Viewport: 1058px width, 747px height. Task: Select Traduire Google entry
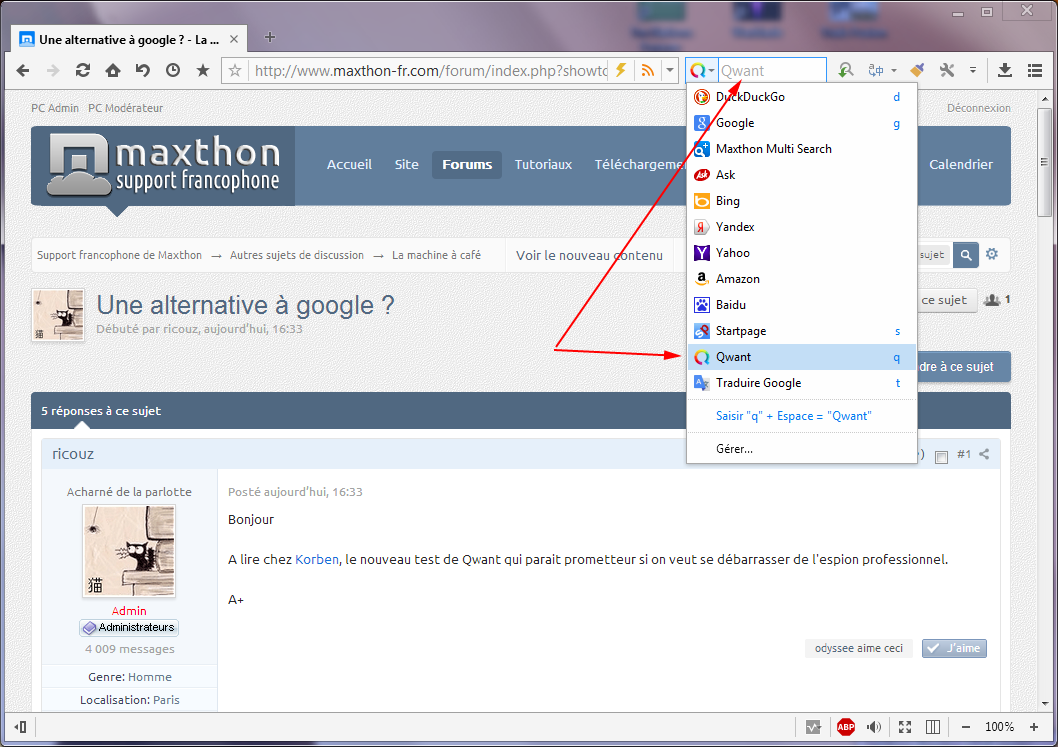[x=802, y=383]
